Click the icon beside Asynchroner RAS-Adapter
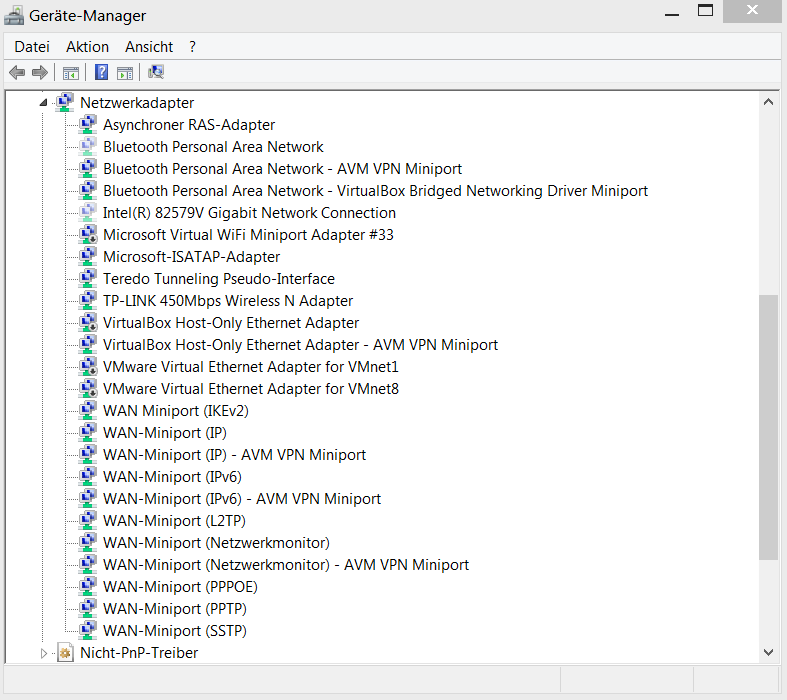The image size is (787, 700). point(88,124)
